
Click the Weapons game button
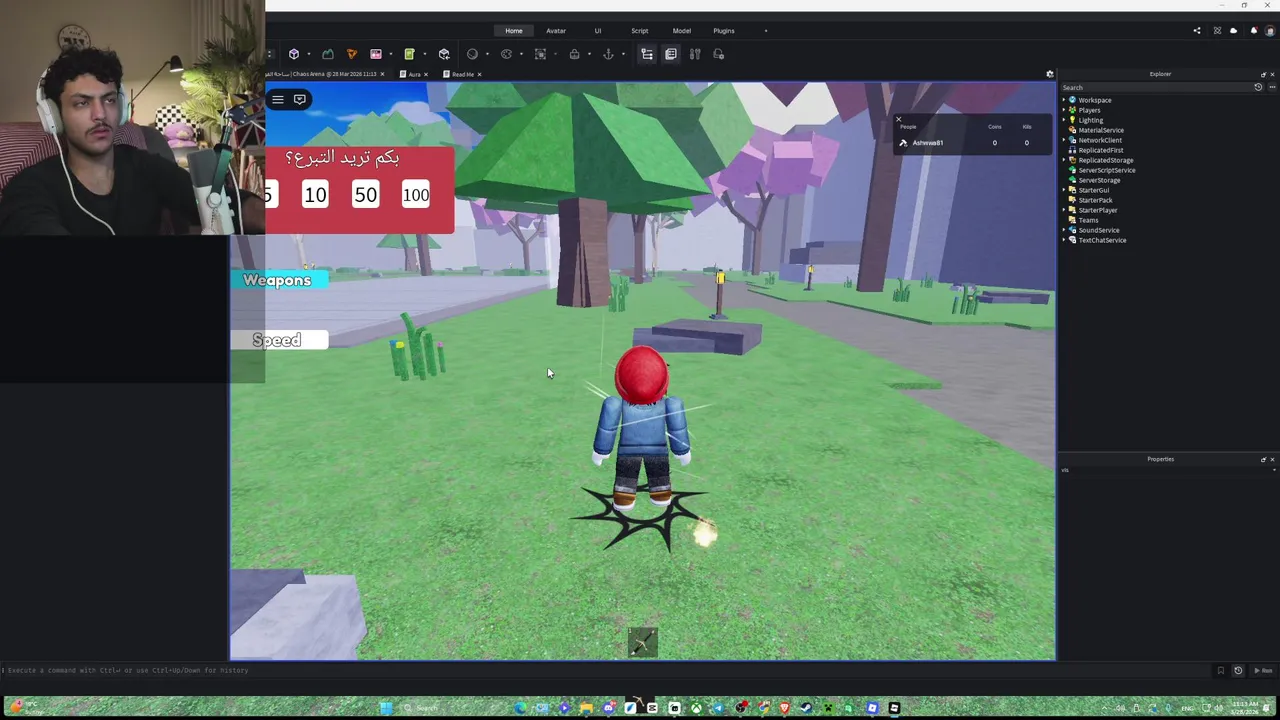pos(277,280)
